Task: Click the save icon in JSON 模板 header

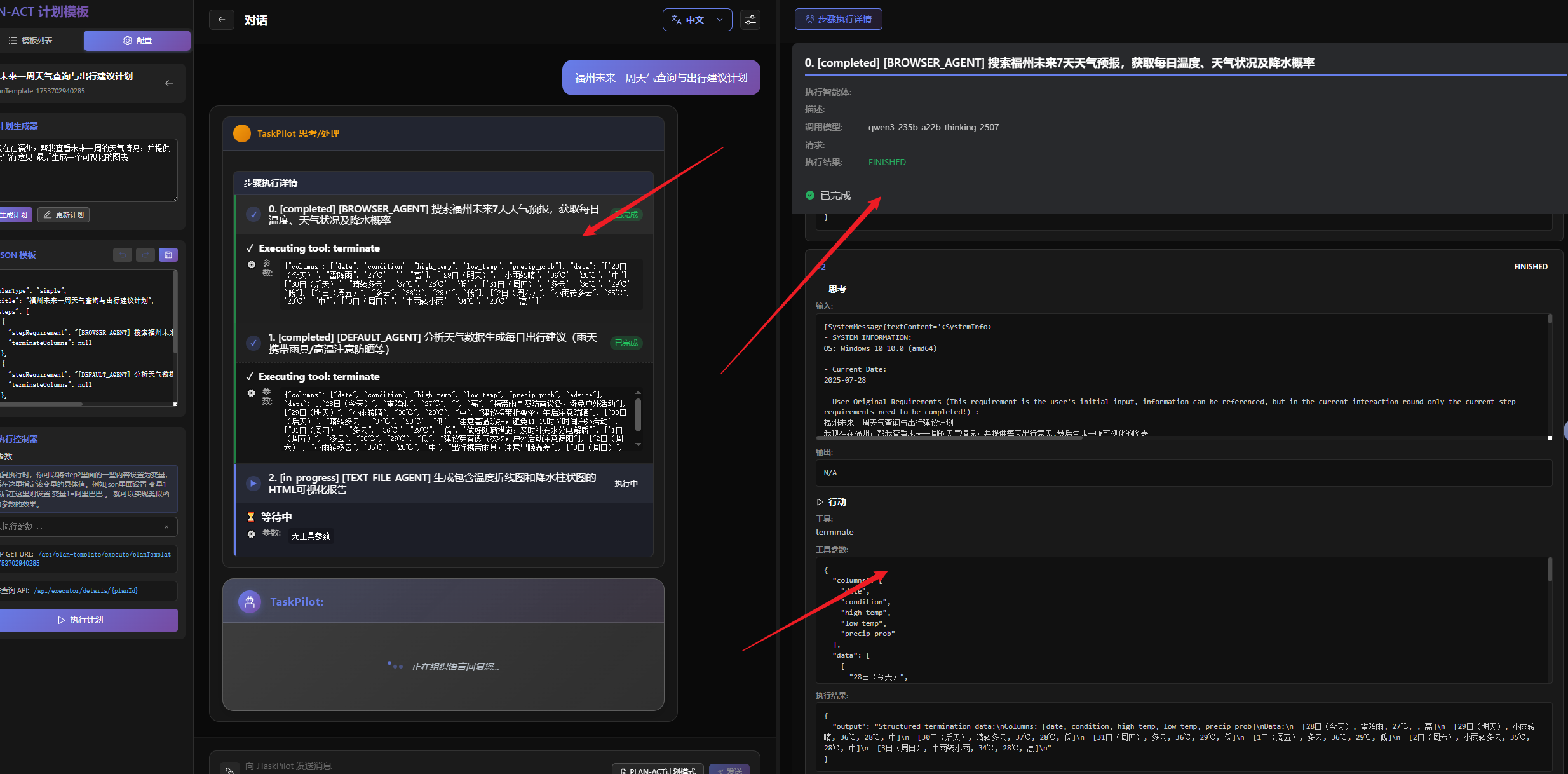Action: coord(168,255)
